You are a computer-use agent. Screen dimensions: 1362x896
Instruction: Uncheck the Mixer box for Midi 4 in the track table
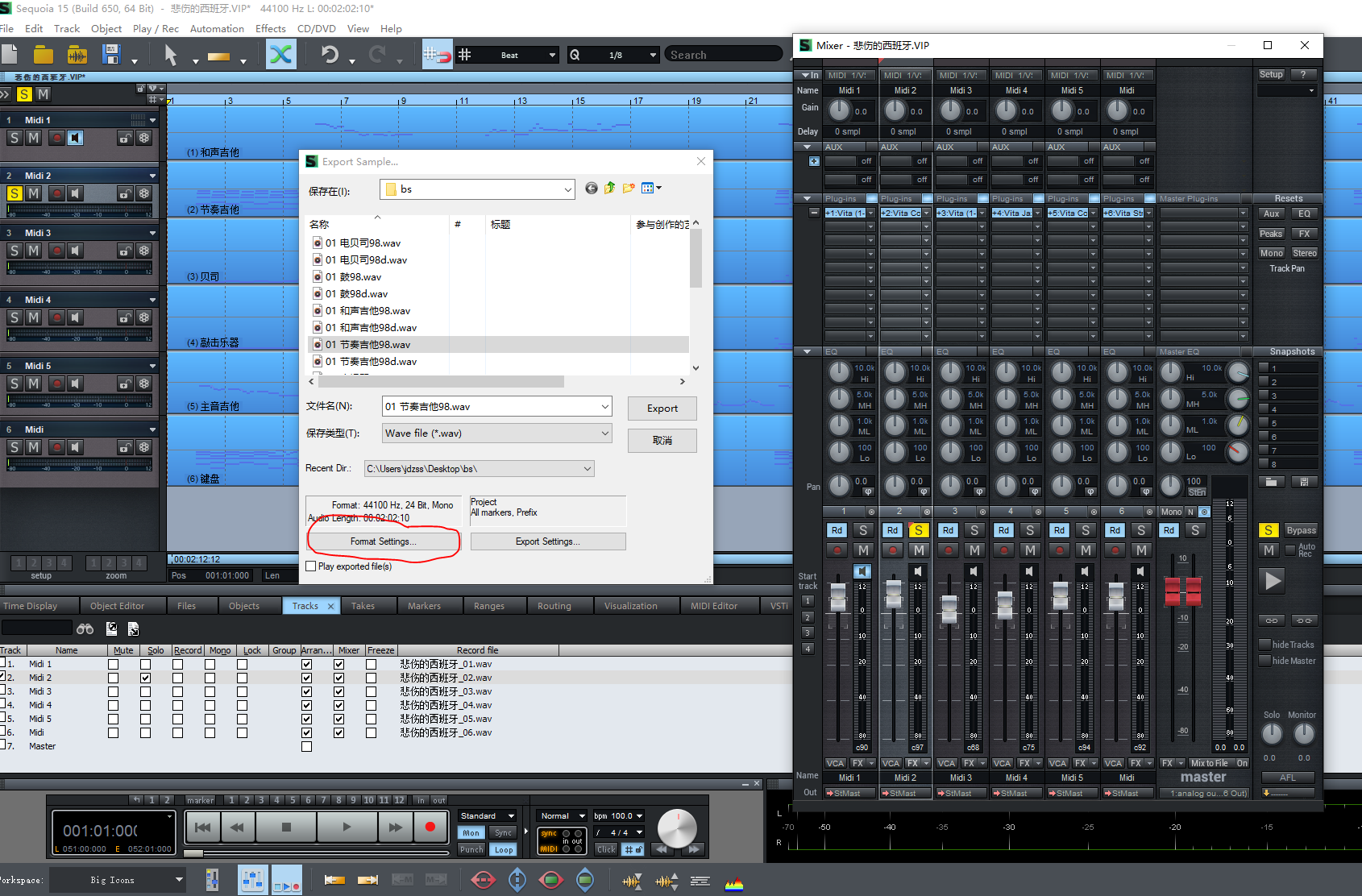[x=338, y=706]
